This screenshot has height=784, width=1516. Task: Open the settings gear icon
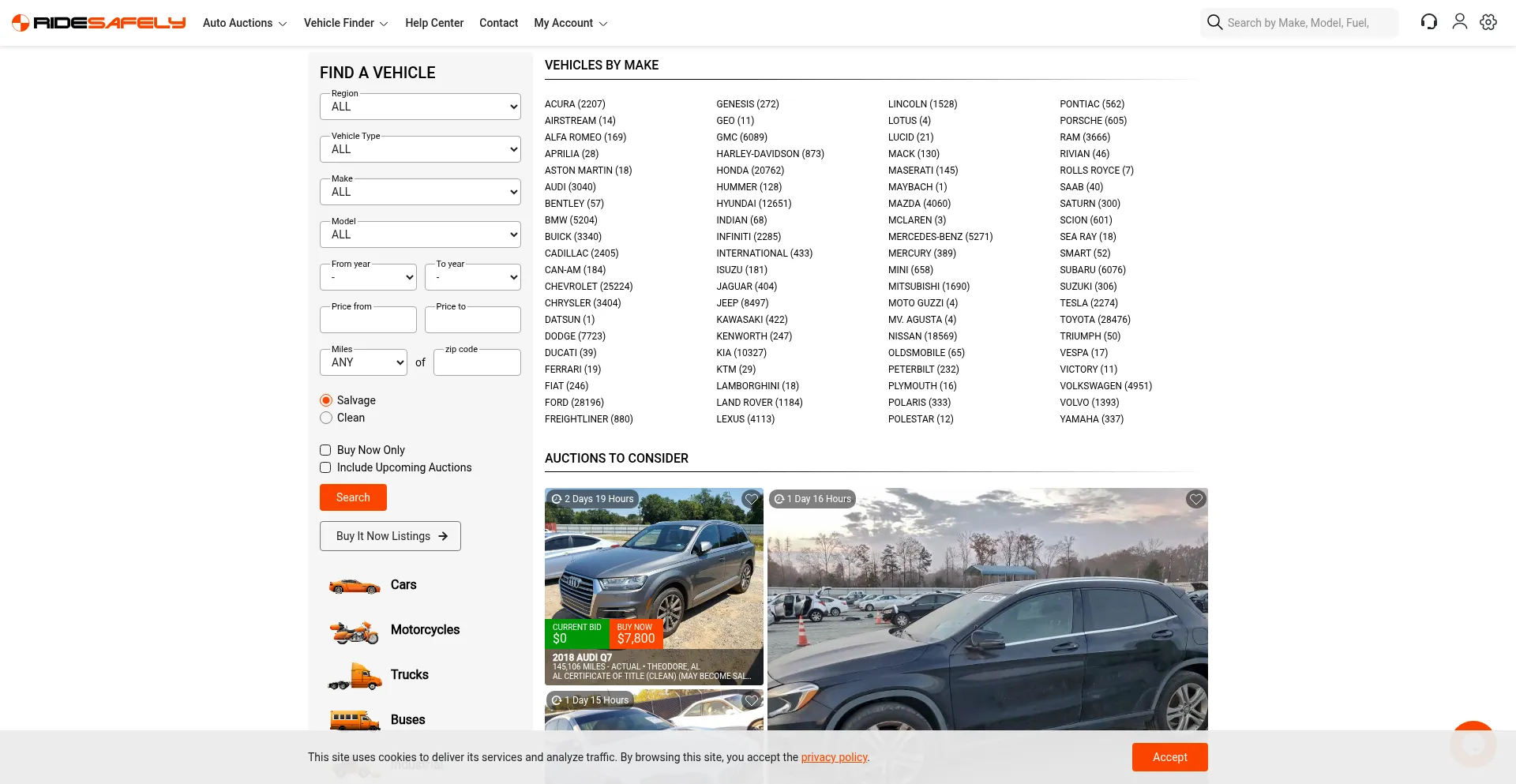click(1488, 22)
